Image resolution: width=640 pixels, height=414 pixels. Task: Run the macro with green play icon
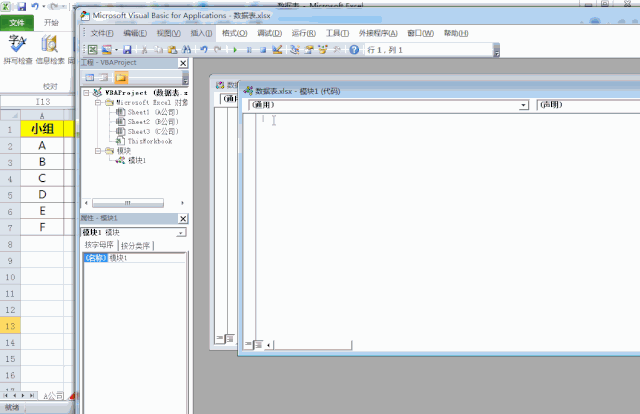235,50
